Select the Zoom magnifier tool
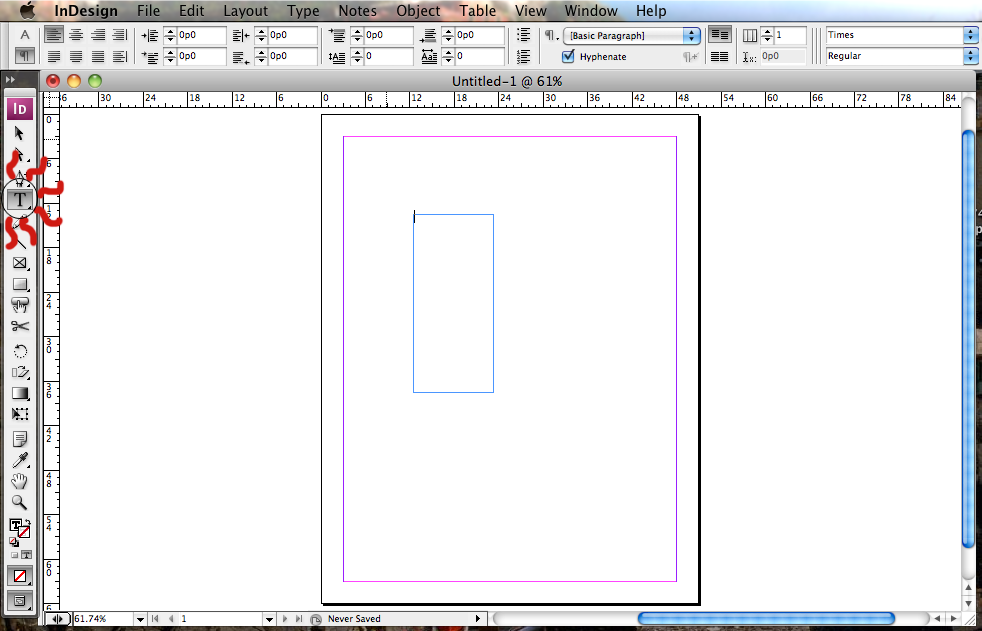982x631 pixels. point(20,502)
